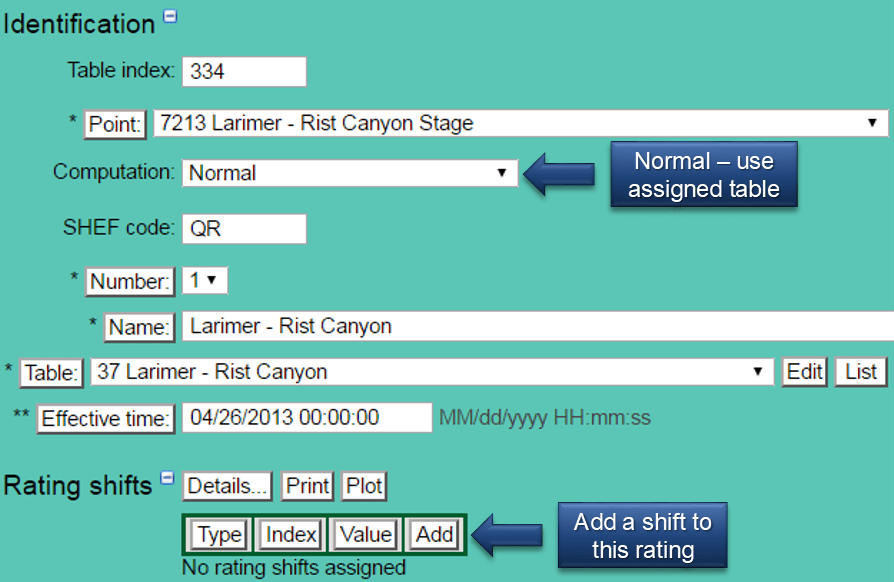Edit the assigned rating table
The height and width of the screenshot is (582, 894).
[x=805, y=371]
